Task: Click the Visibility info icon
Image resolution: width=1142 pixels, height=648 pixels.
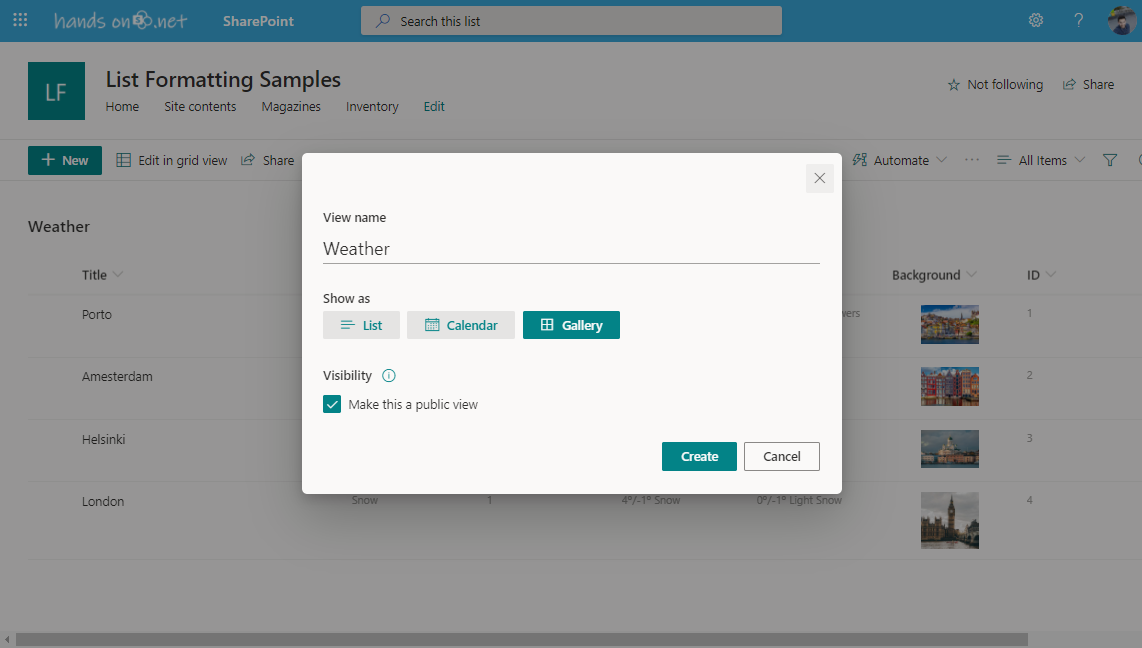Action: (x=389, y=375)
